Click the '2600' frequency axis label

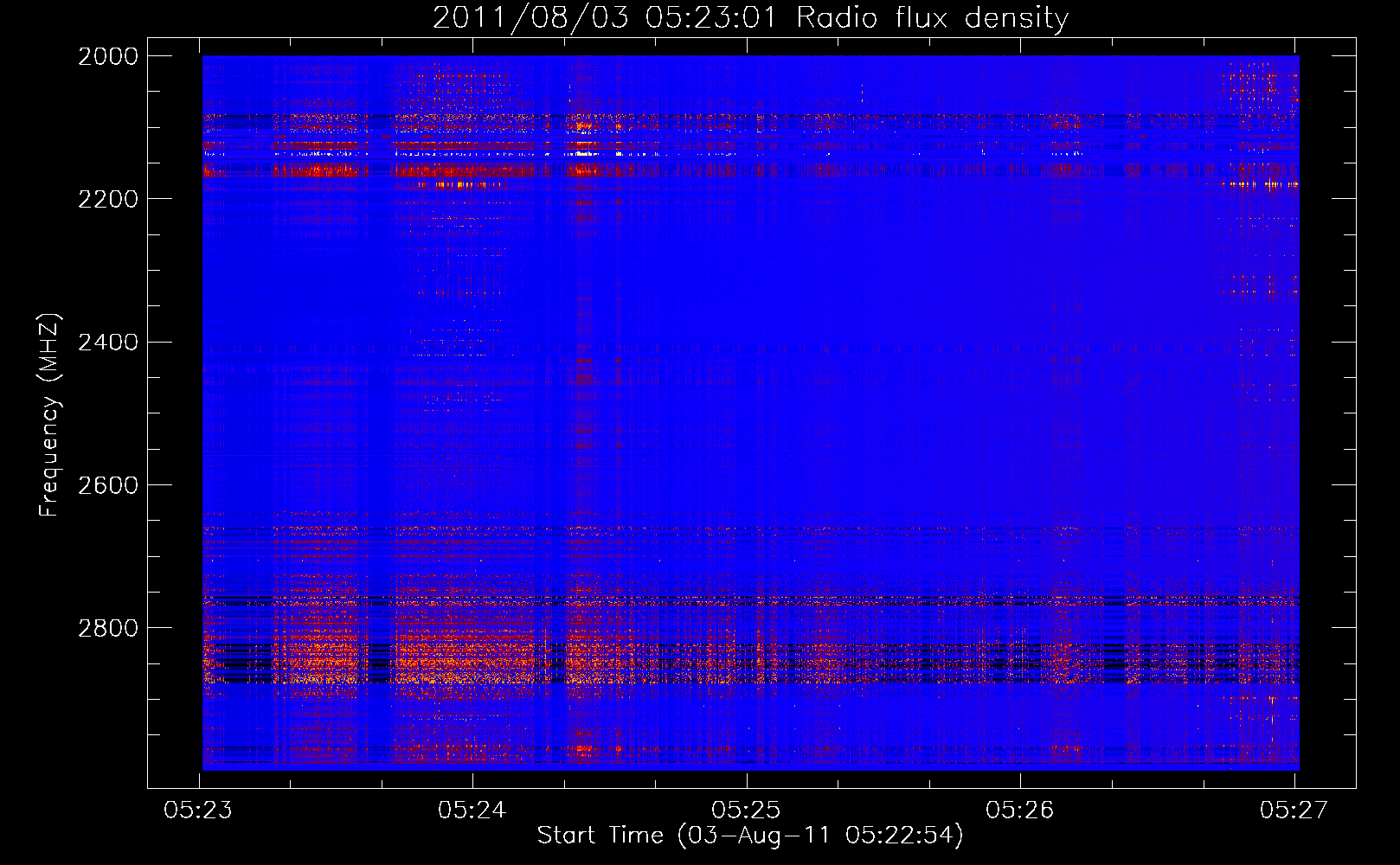pyautogui.click(x=108, y=485)
